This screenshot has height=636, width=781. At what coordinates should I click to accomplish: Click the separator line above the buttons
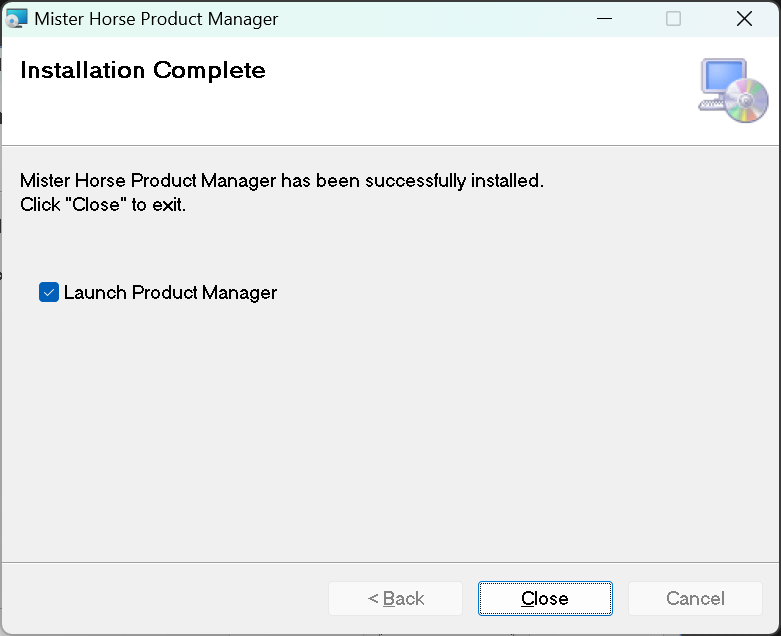390,562
